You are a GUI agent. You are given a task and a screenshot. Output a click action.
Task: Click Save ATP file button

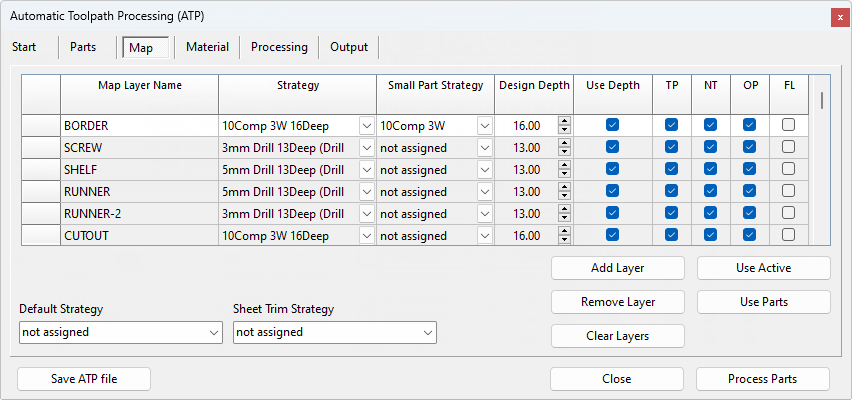point(85,379)
